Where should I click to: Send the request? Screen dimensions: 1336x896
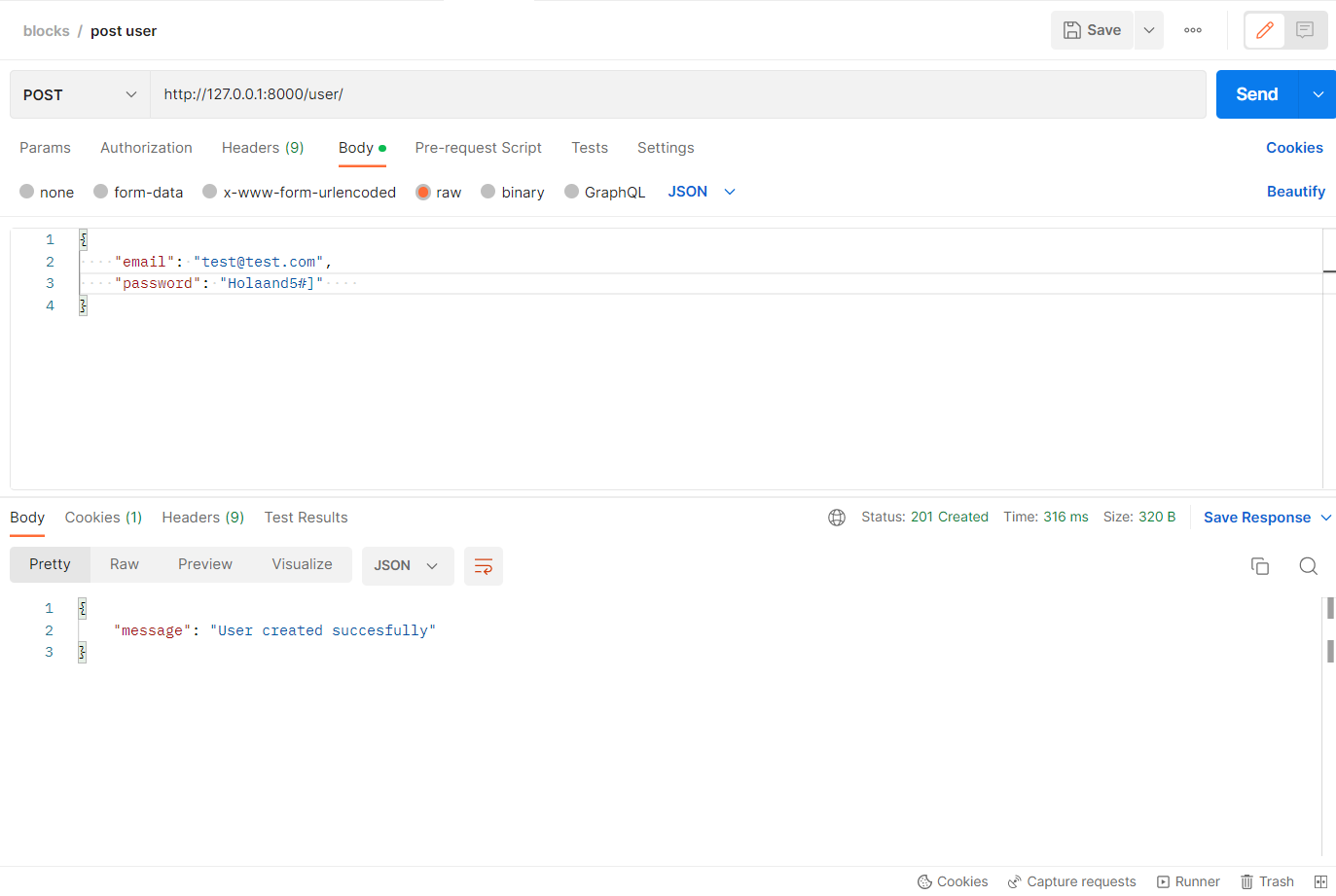(1255, 94)
